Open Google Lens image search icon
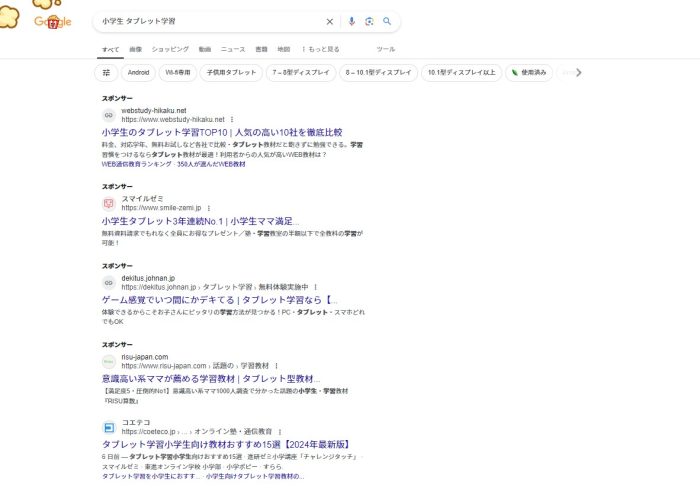The width and height of the screenshot is (700, 488). (x=369, y=21)
